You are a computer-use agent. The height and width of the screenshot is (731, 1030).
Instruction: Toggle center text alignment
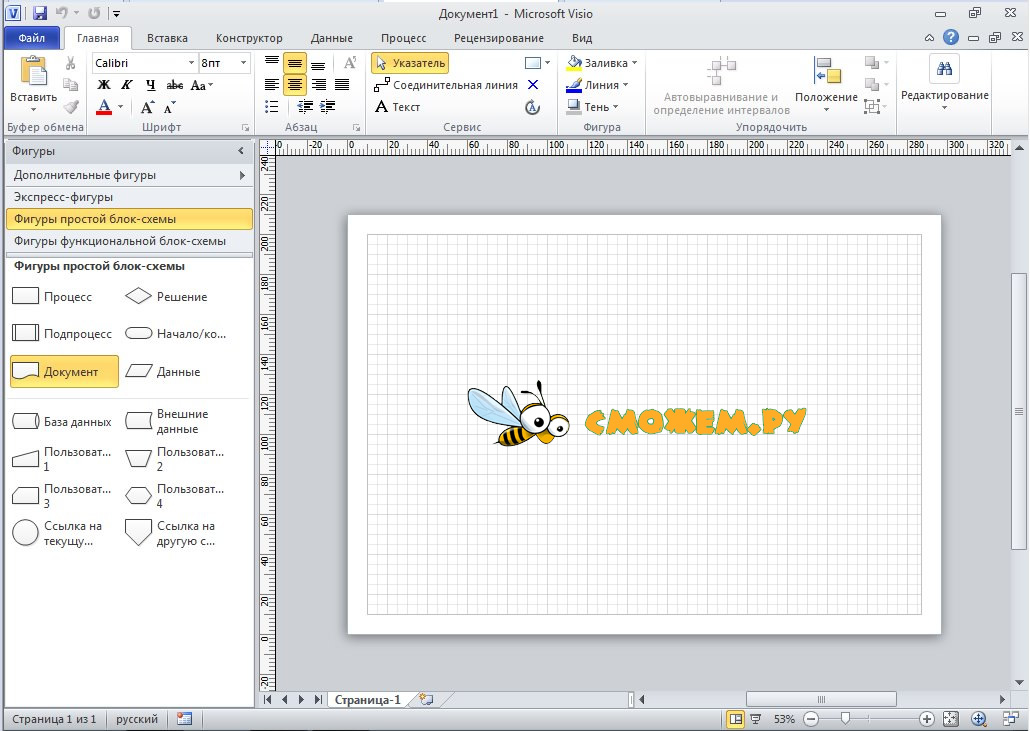(295, 85)
